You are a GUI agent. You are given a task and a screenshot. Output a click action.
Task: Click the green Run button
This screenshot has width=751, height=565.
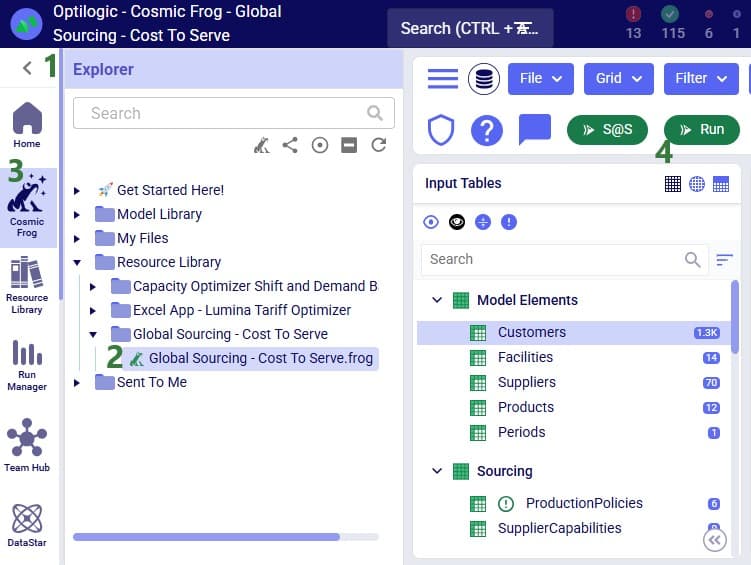[702, 130]
